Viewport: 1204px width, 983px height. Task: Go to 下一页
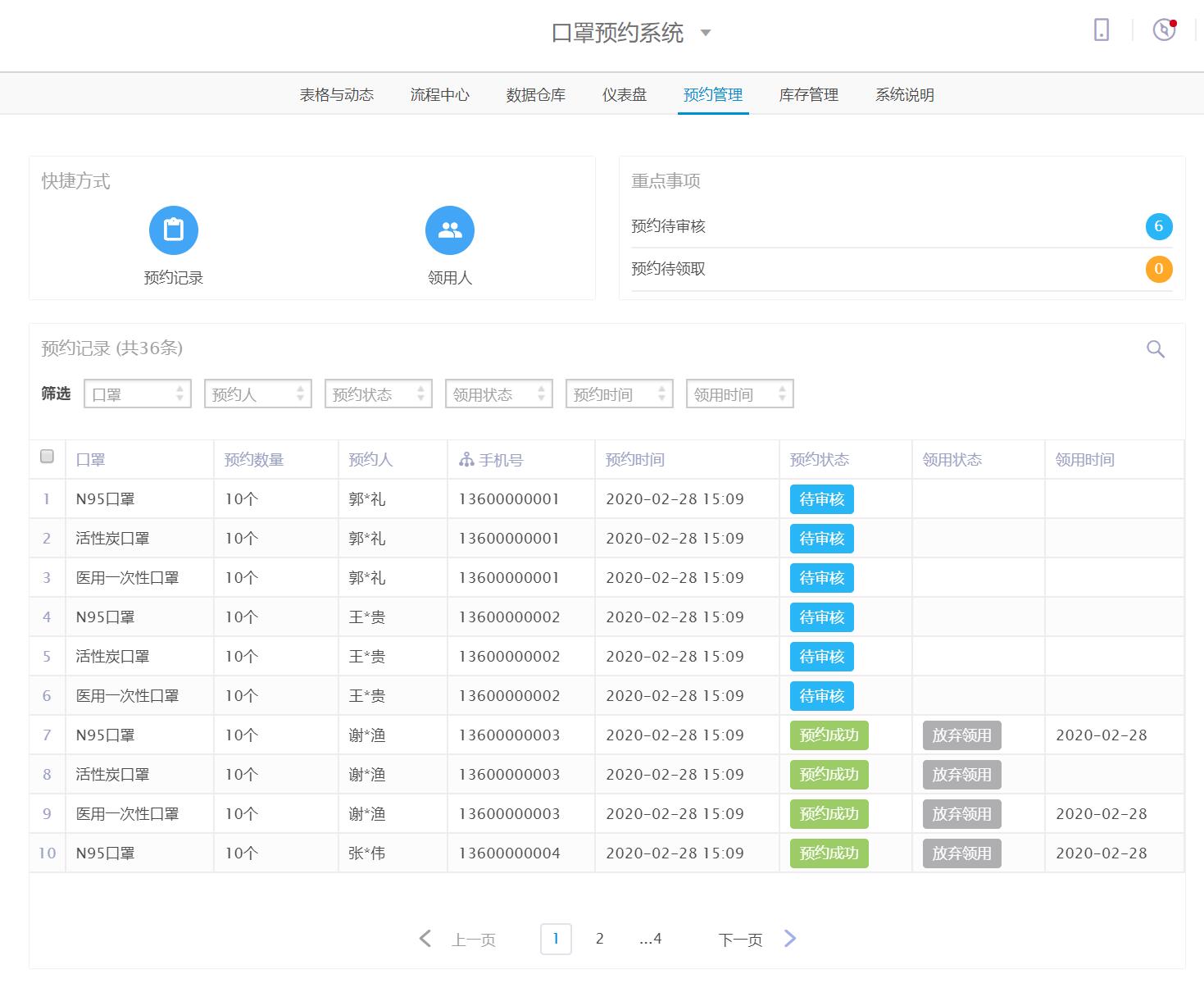tap(741, 940)
